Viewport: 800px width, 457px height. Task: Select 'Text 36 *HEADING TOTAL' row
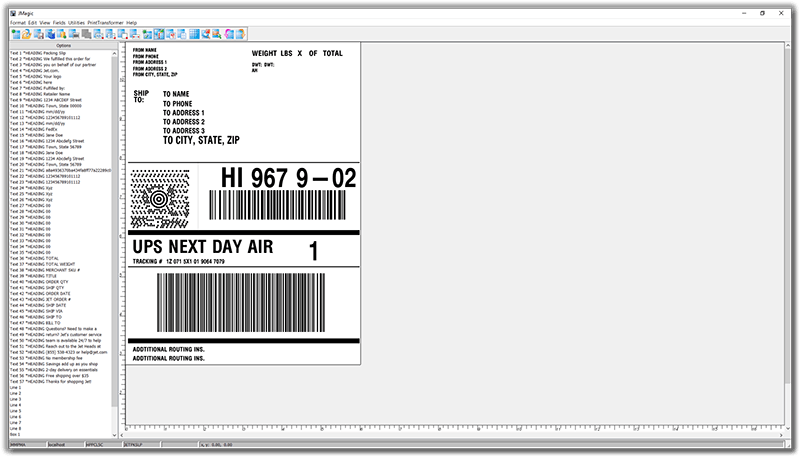point(60,259)
